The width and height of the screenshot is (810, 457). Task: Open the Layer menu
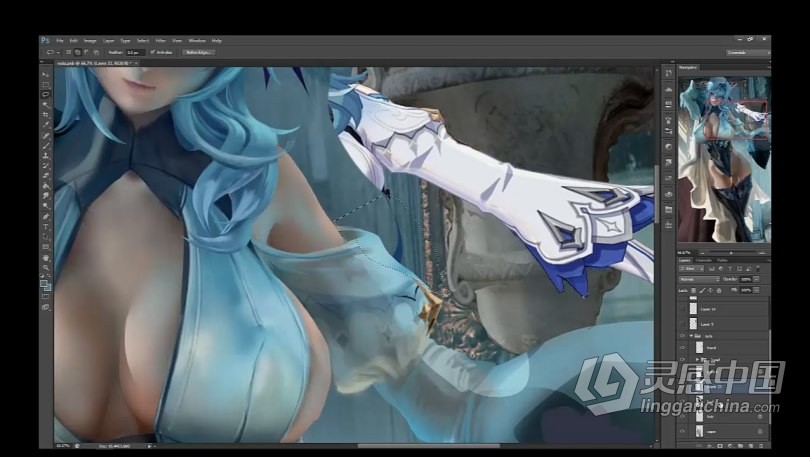pyautogui.click(x=108, y=40)
